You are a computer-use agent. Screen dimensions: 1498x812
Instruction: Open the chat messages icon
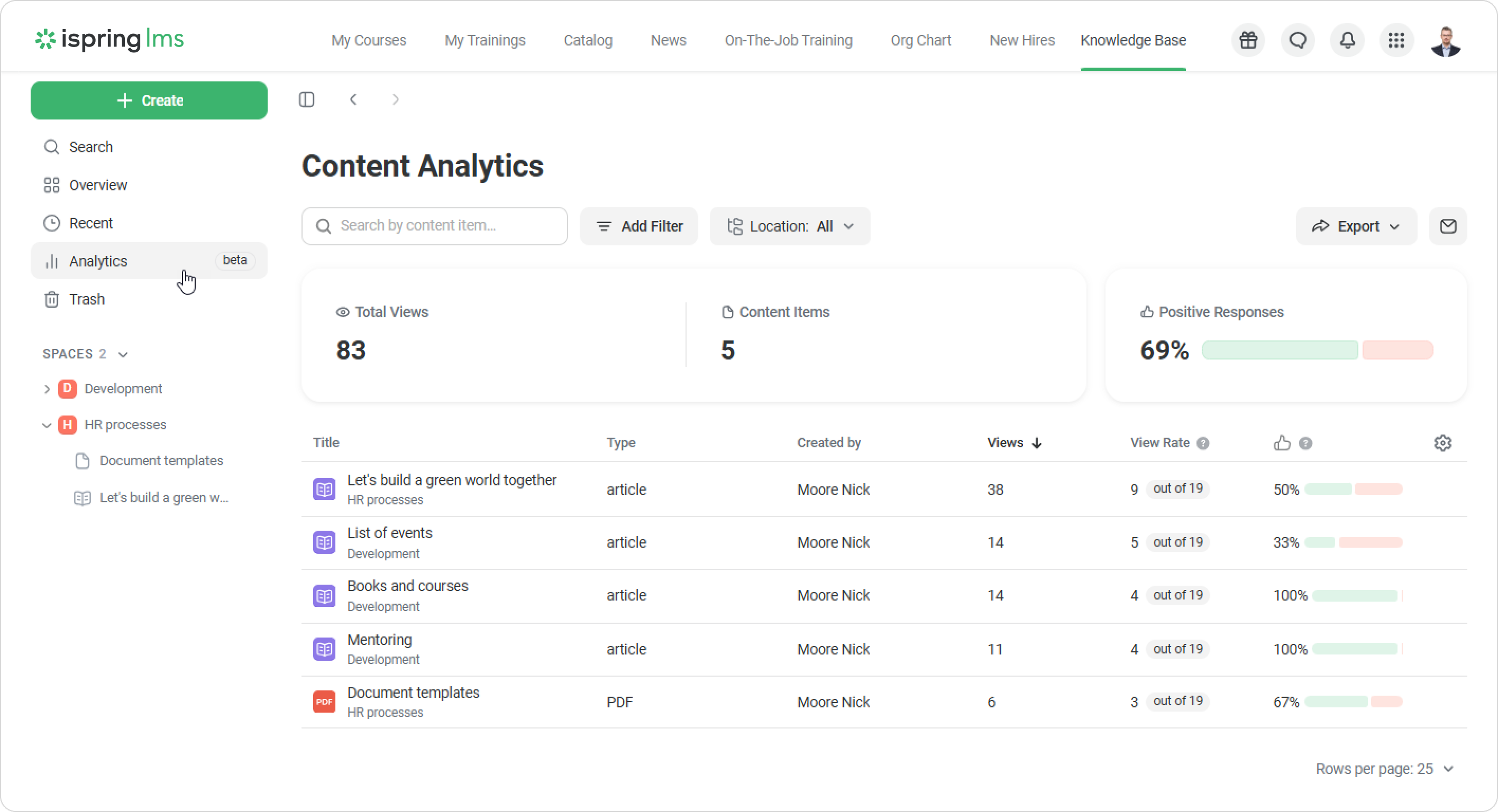tap(1298, 40)
